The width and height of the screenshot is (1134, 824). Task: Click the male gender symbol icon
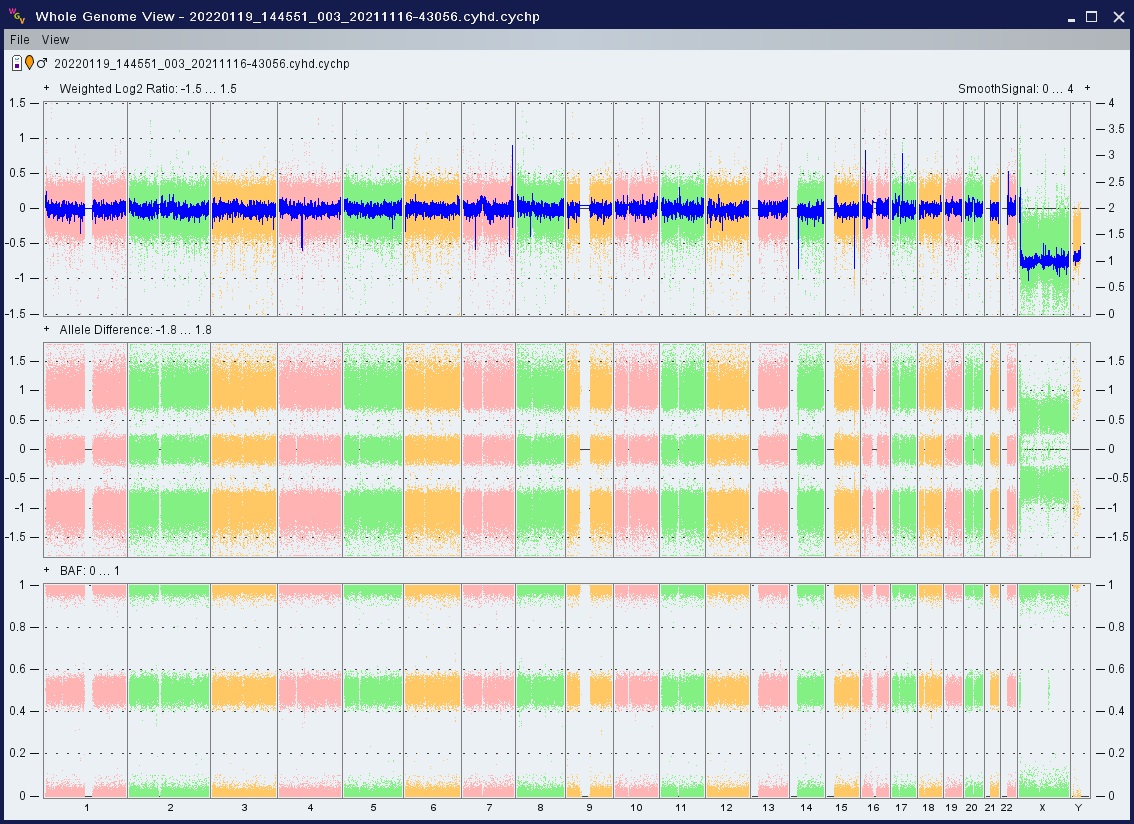[42, 64]
